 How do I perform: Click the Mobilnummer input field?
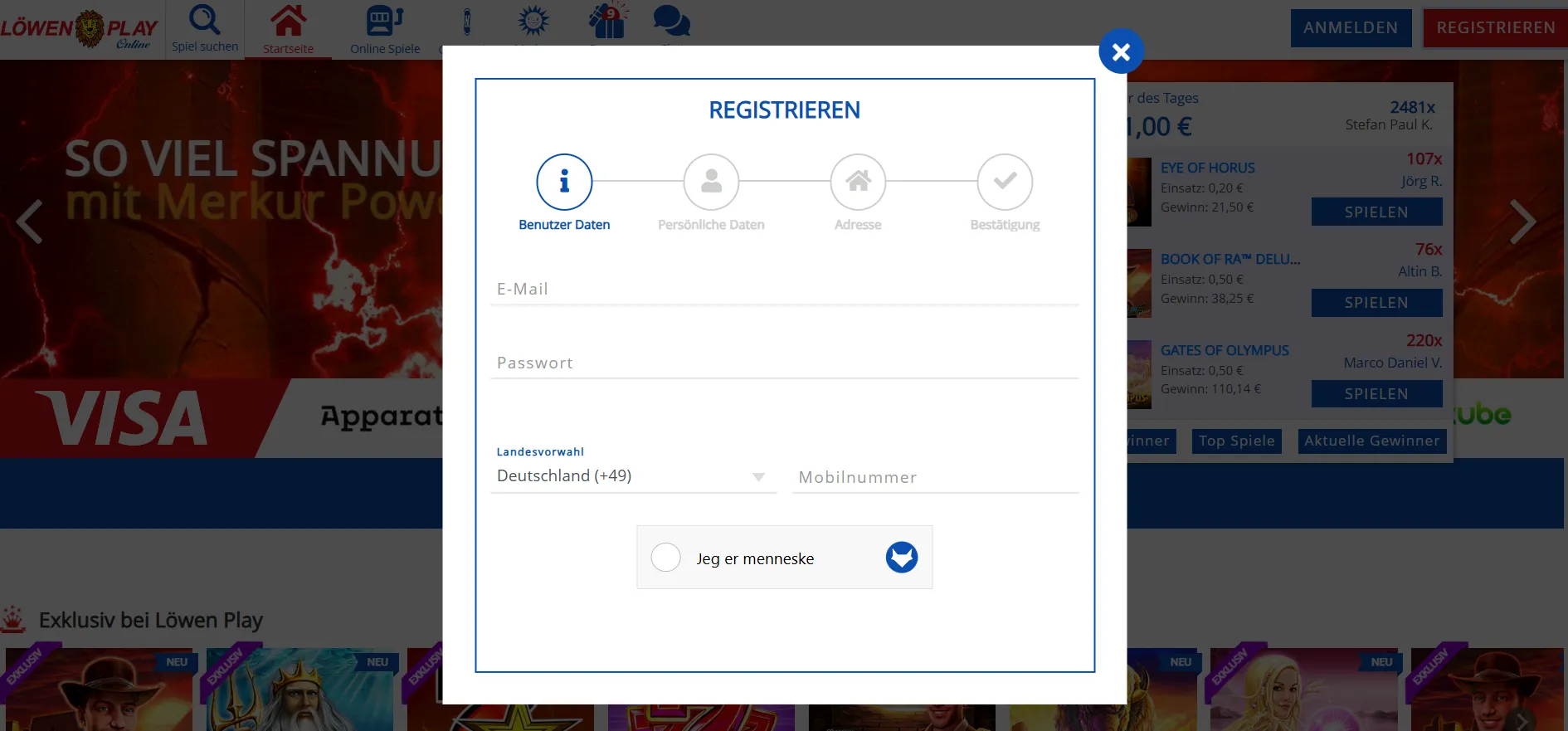click(x=935, y=477)
